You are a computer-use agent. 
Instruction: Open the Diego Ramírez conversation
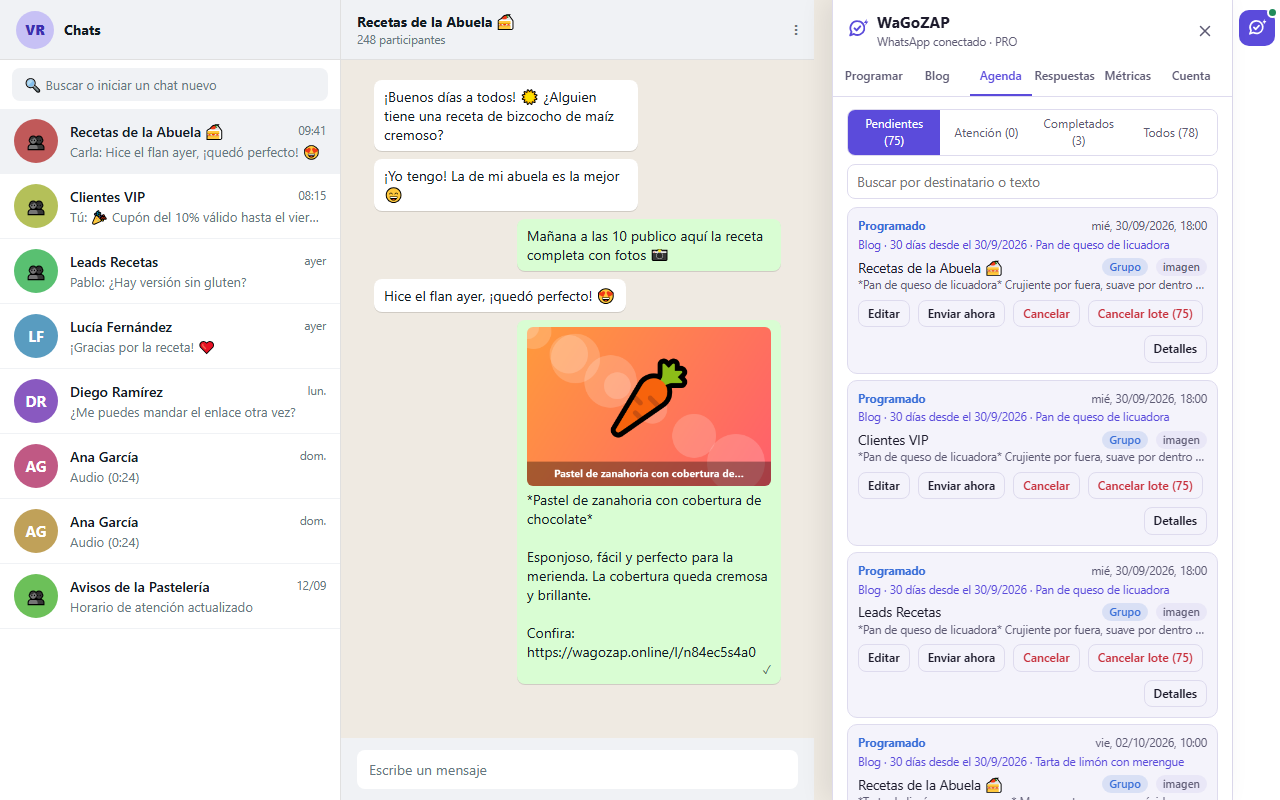[x=170, y=401]
